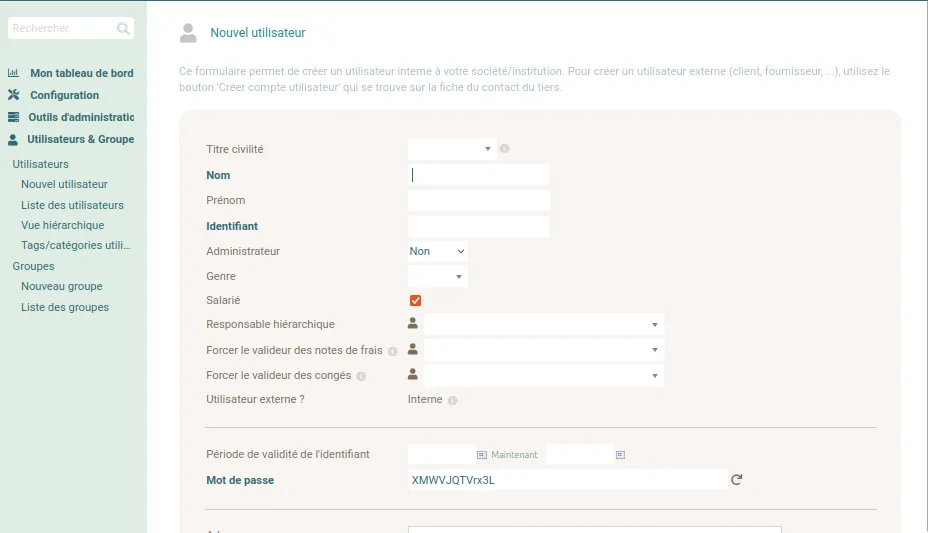Click the search magnifier icon
The height and width of the screenshot is (533, 928).
coord(123,28)
